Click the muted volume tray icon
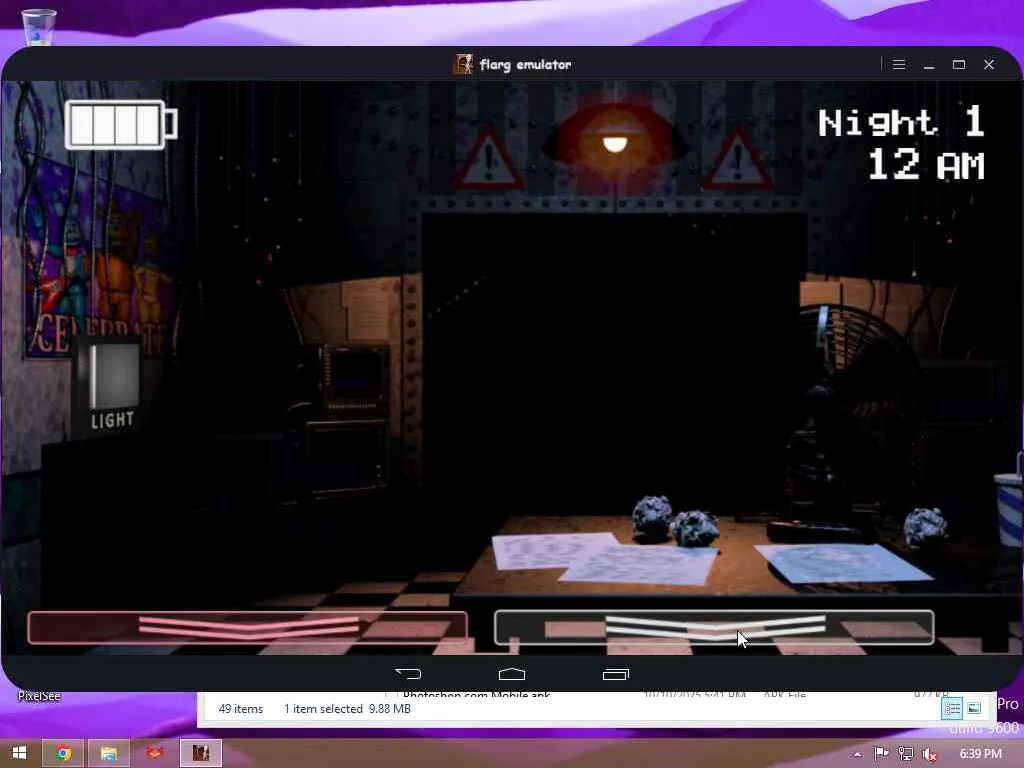This screenshot has width=1024, height=768. 930,754
